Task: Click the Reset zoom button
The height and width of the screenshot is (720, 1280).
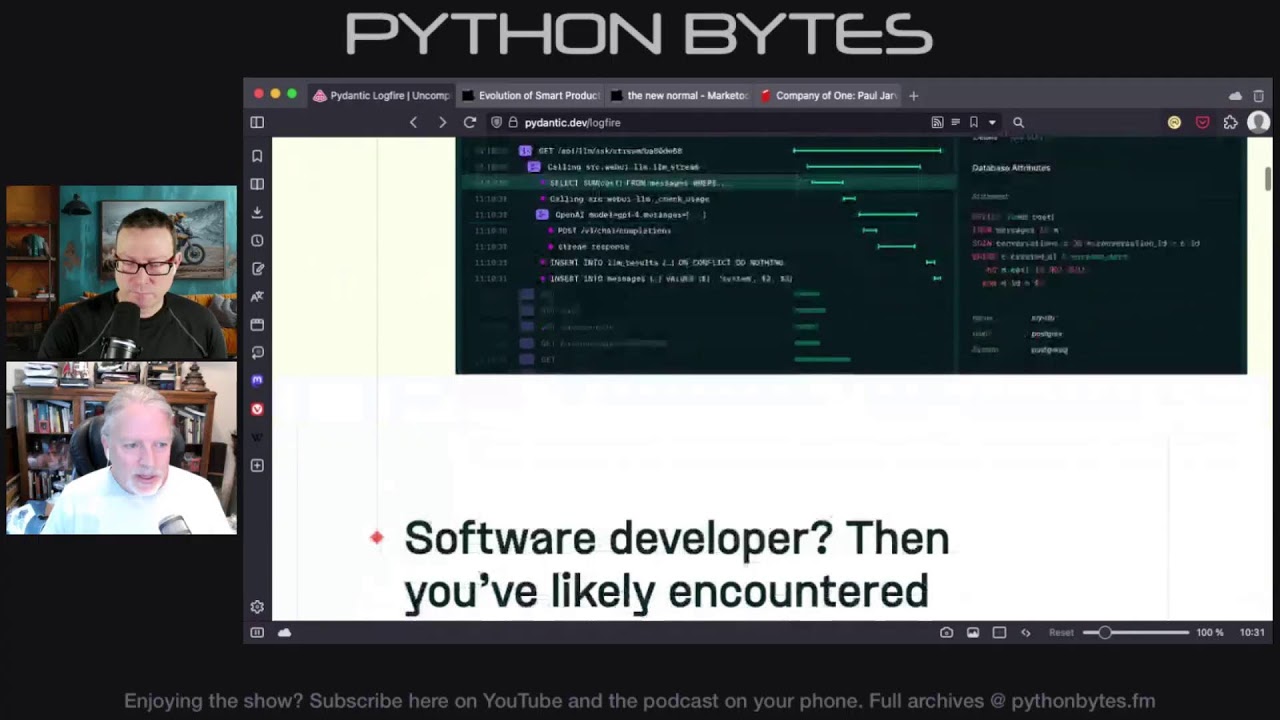Action: click(x=1060, y=632)
